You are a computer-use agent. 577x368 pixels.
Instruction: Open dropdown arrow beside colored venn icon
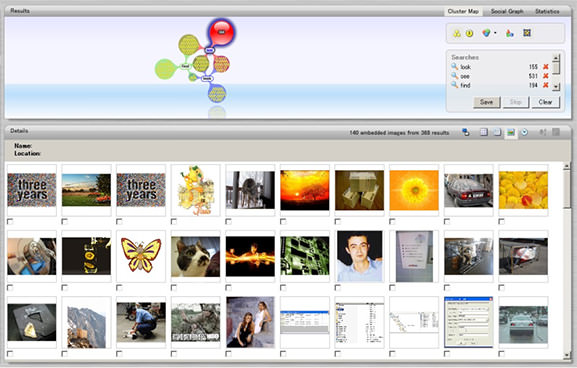(495, 33)
